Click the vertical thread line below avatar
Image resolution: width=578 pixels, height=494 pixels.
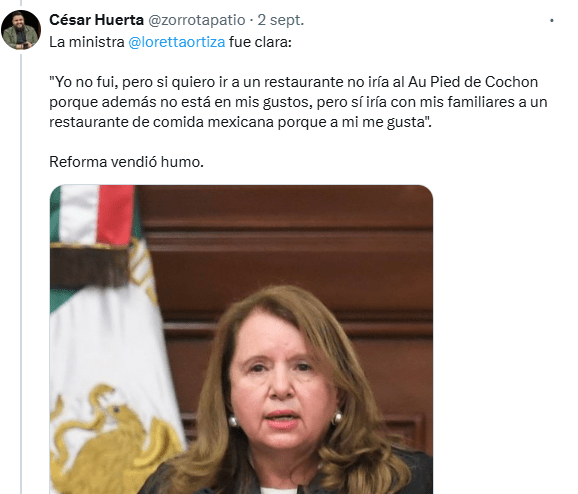click(21, 273)
